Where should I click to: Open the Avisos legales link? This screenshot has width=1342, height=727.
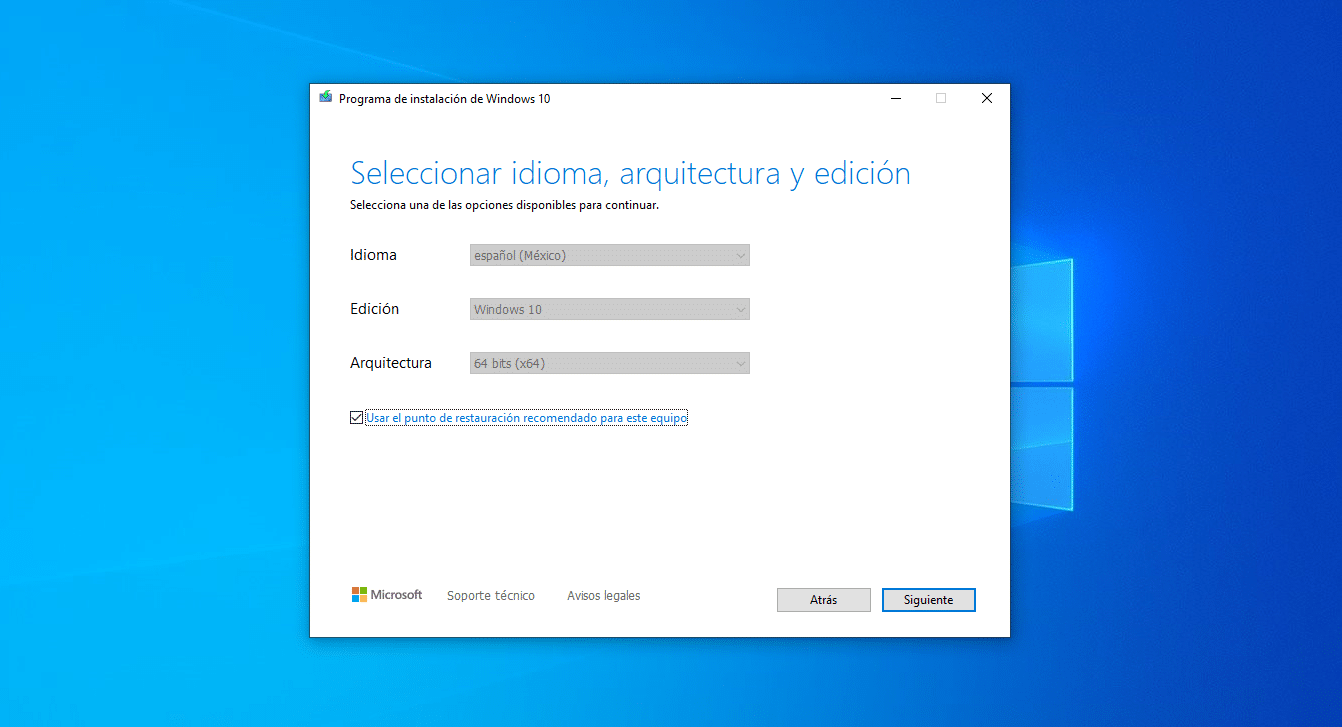(x=603, y=596)
